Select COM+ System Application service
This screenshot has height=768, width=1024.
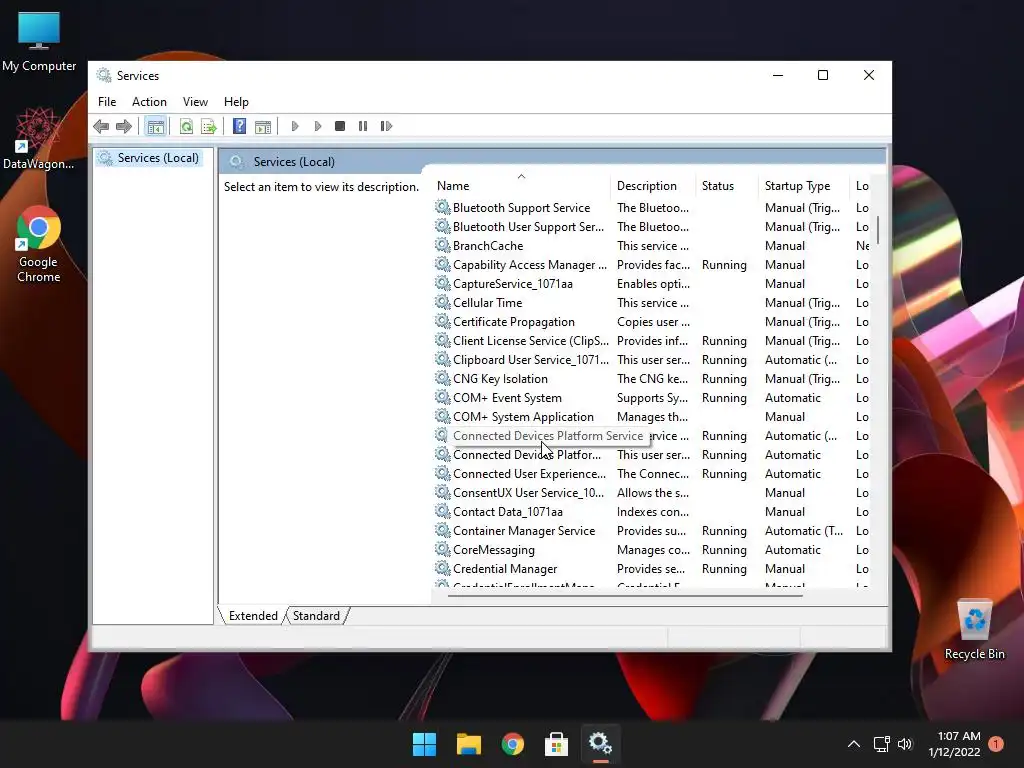tap(652, 416)
